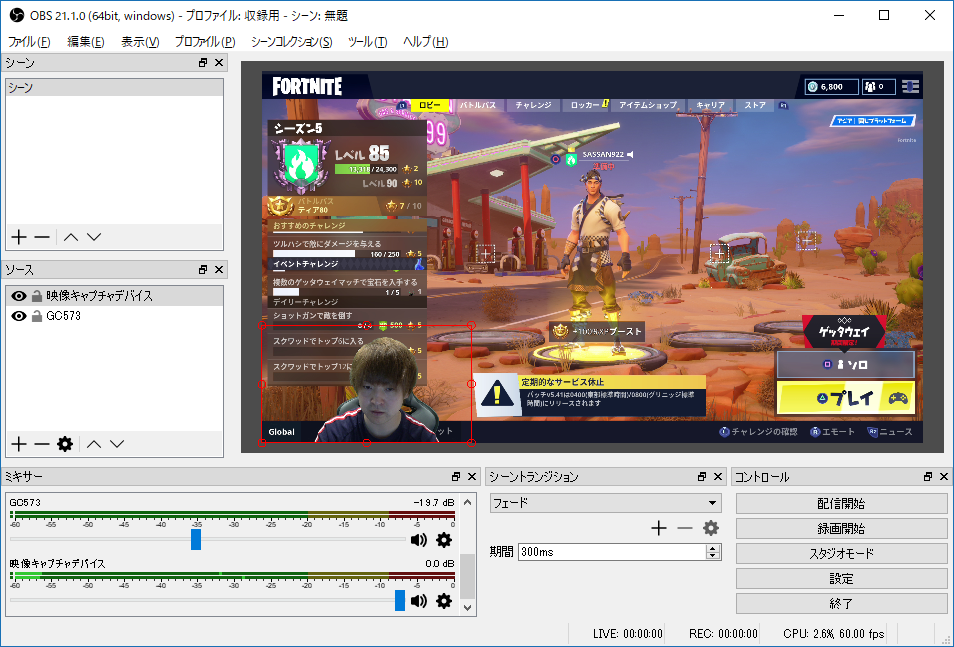
Task: Decrease transition duration with down stepper
Action: pyautogui.click(x=713, y=556)
